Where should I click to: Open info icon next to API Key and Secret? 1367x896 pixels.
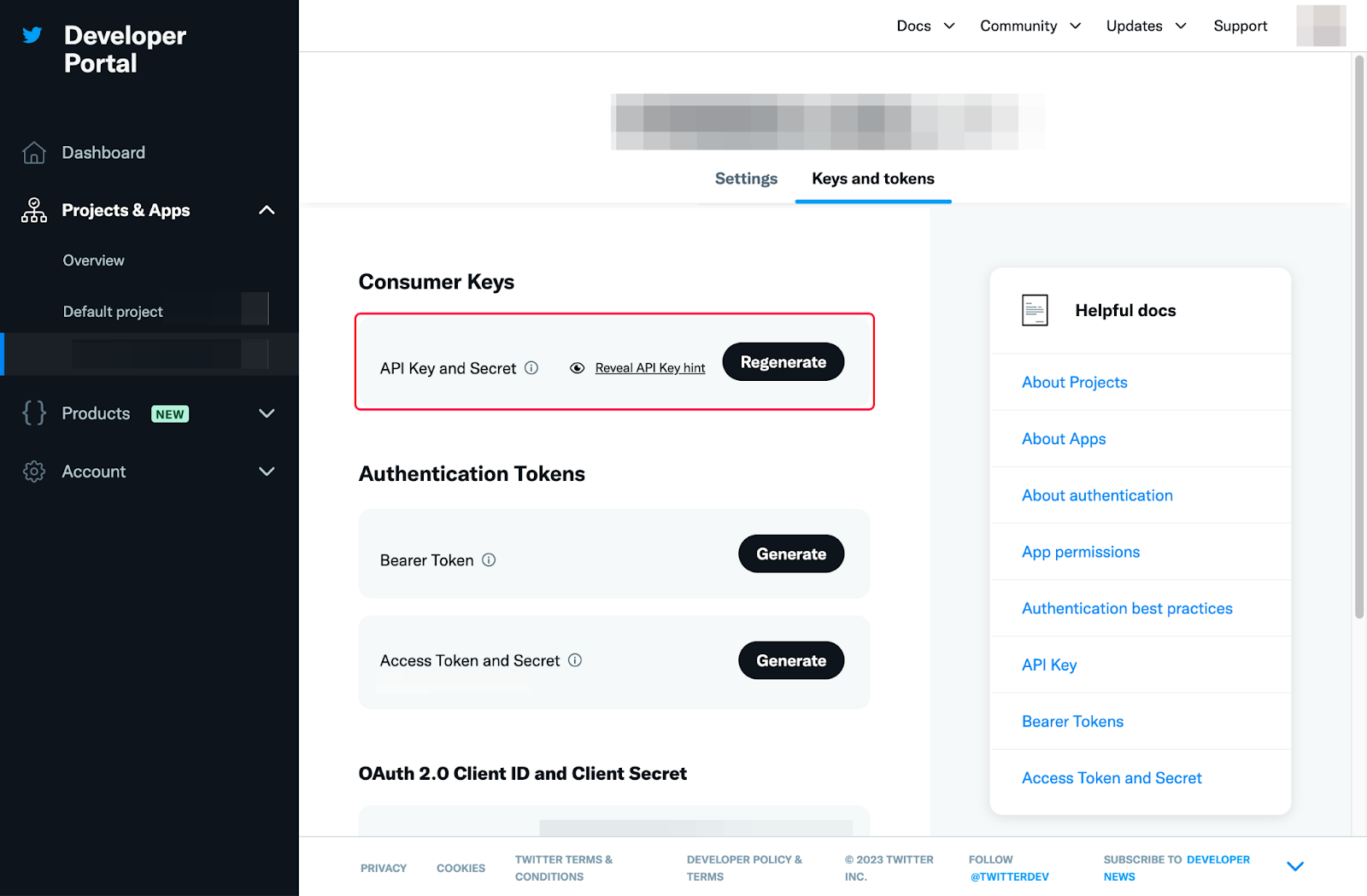(x=531, y=368)
